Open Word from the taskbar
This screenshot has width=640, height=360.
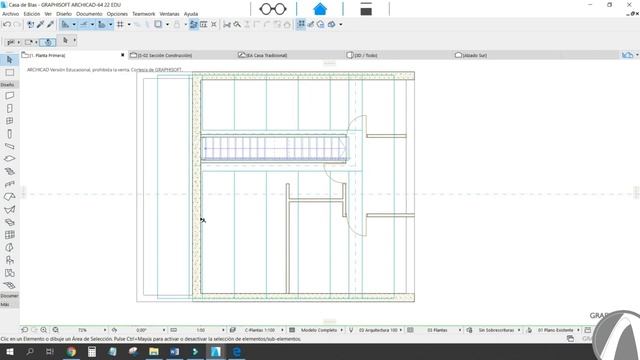(x=175, y=351)
